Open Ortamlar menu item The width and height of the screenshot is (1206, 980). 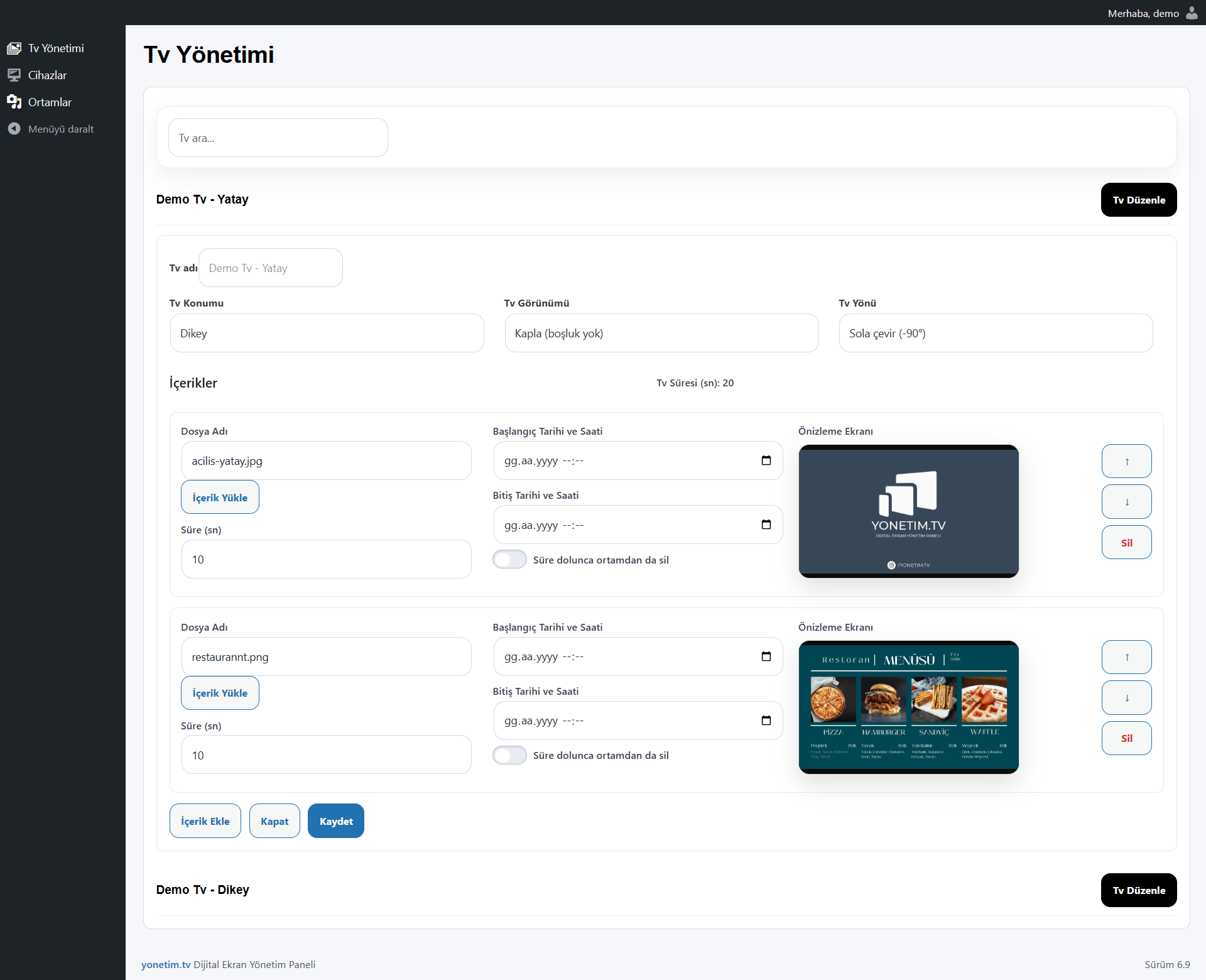(x=50, y=102)
